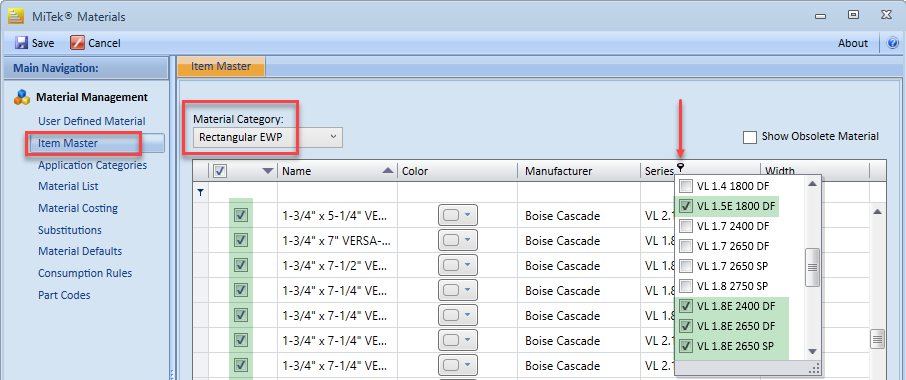Viewport: 906px width, 380px height.
Task: Uncheck row 1-3/4" x 7" VERSA checkbox
Action: [x=241, y=241]
